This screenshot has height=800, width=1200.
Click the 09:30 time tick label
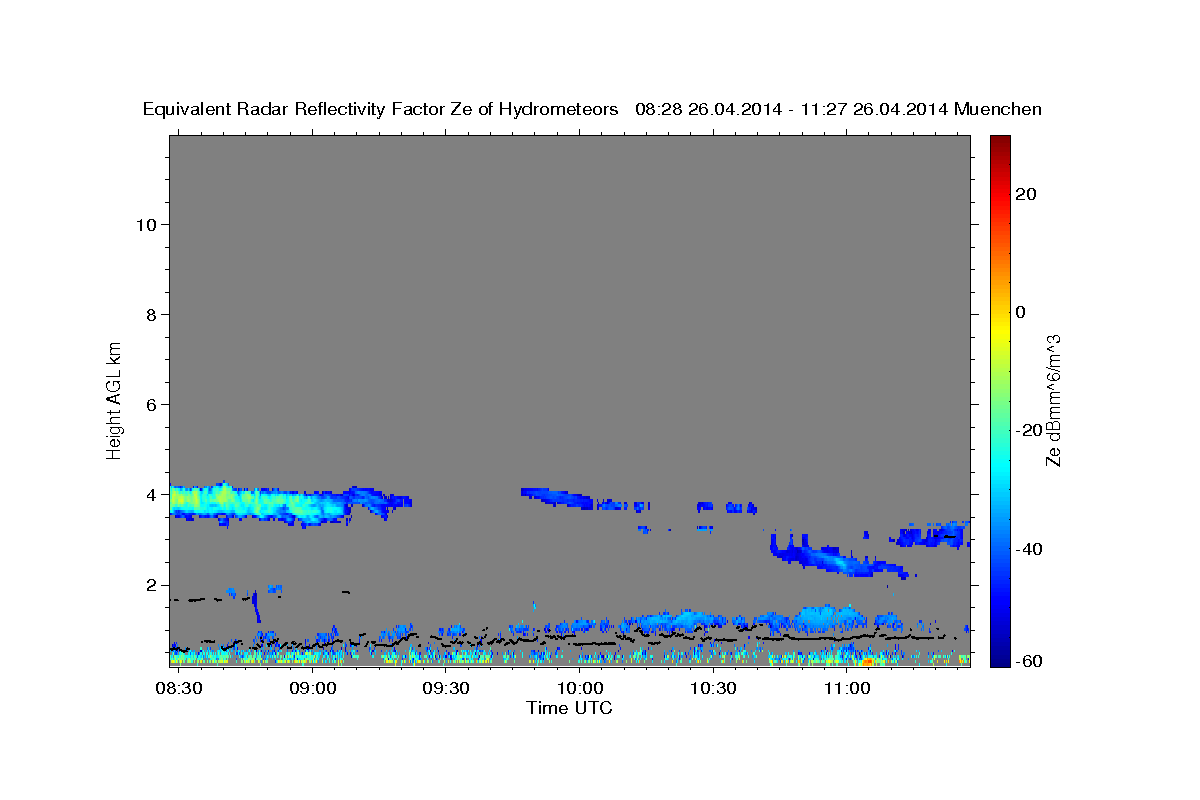click(446, 690)
